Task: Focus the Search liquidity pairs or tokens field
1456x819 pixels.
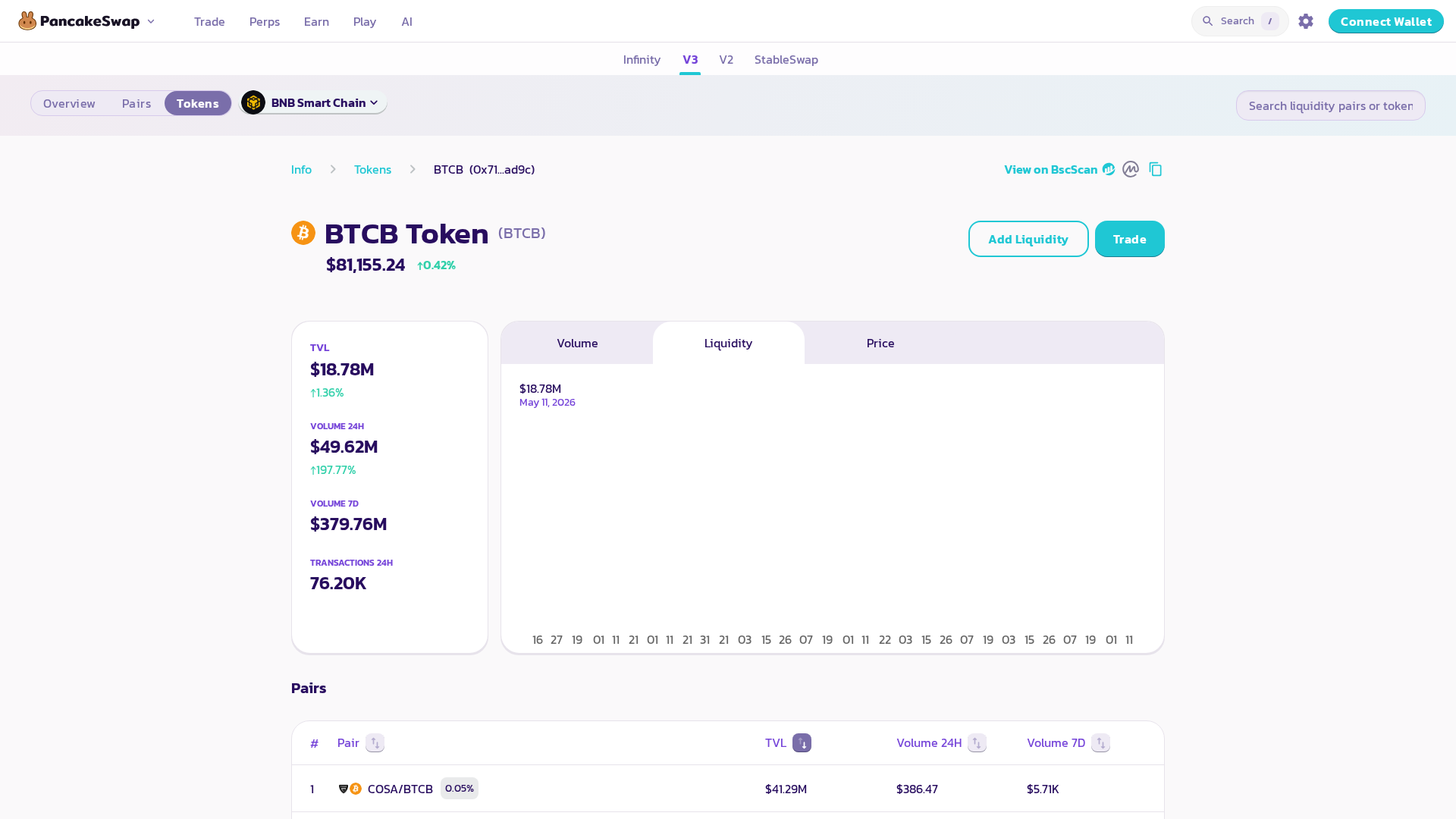Action: [1330, 105]
